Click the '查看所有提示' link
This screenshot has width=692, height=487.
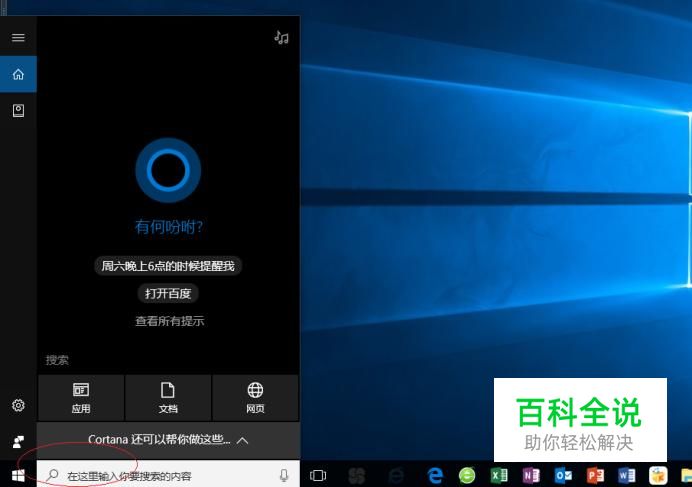pyautogui.click(x=169, y=321)
